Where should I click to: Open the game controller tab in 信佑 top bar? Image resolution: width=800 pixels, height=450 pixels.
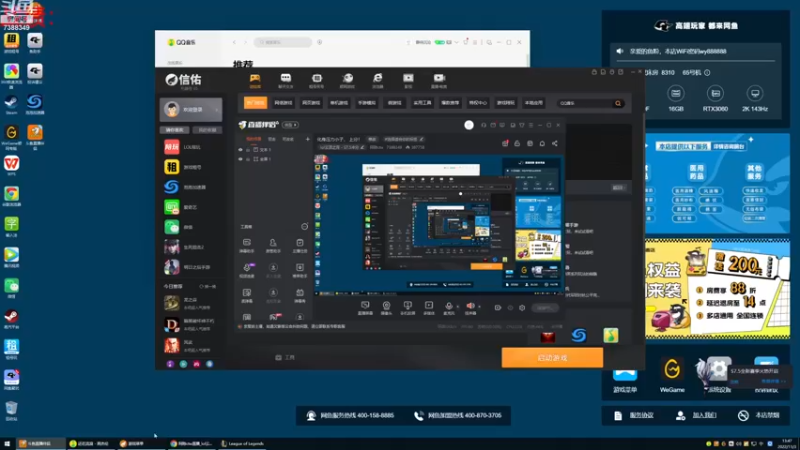pyautogui.click(x=255, y=80)
